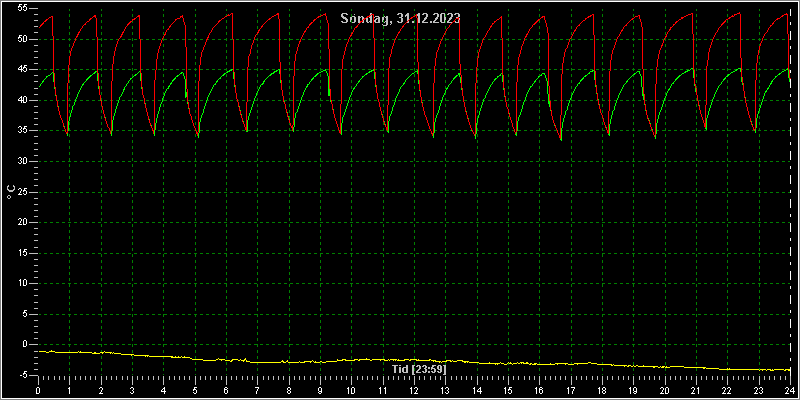The width and height of the screenshot is (800, 400).
Task: Click the °C unit label on the axis
Action: (10, 192)
